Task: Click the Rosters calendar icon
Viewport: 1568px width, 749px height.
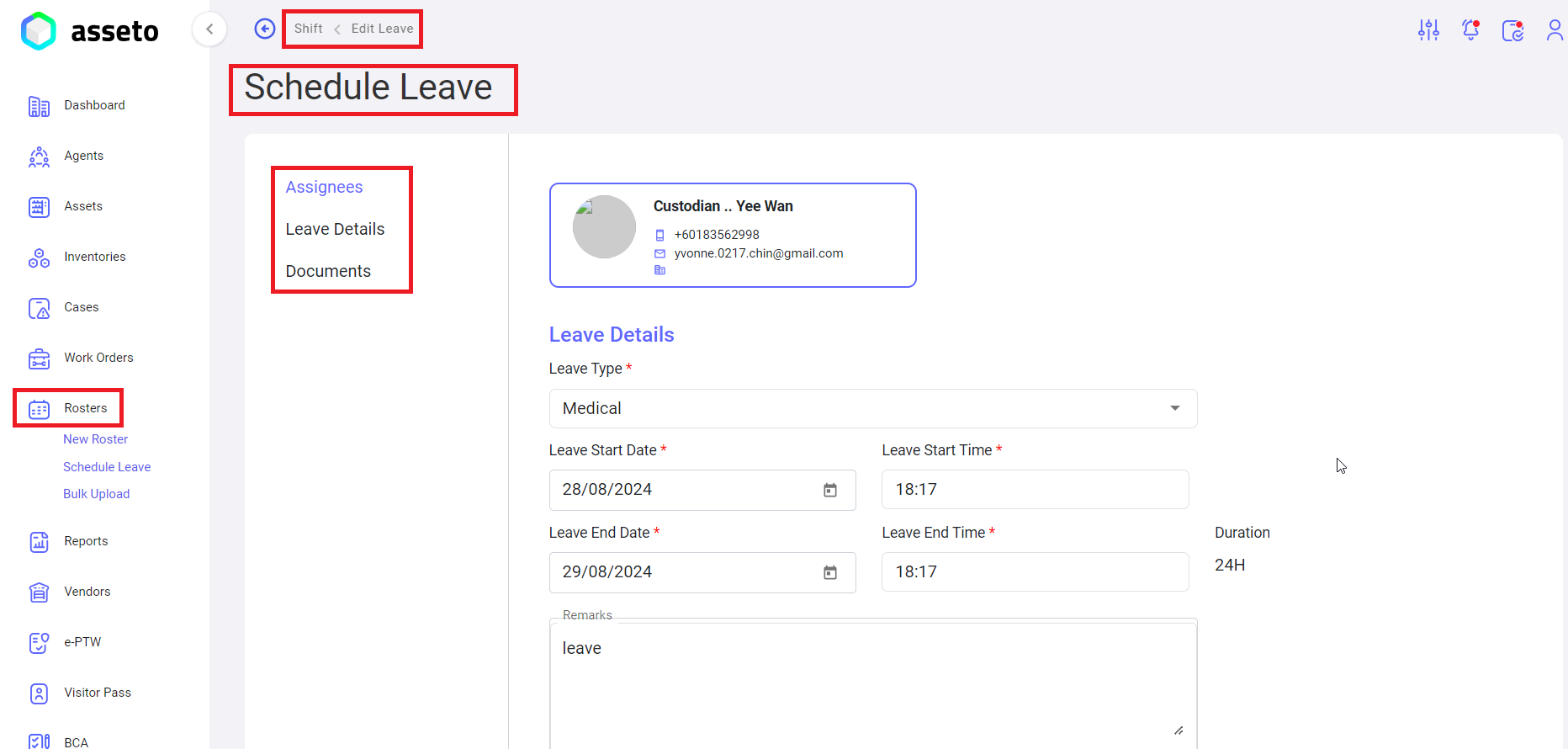Action: [x=39, y=409]
